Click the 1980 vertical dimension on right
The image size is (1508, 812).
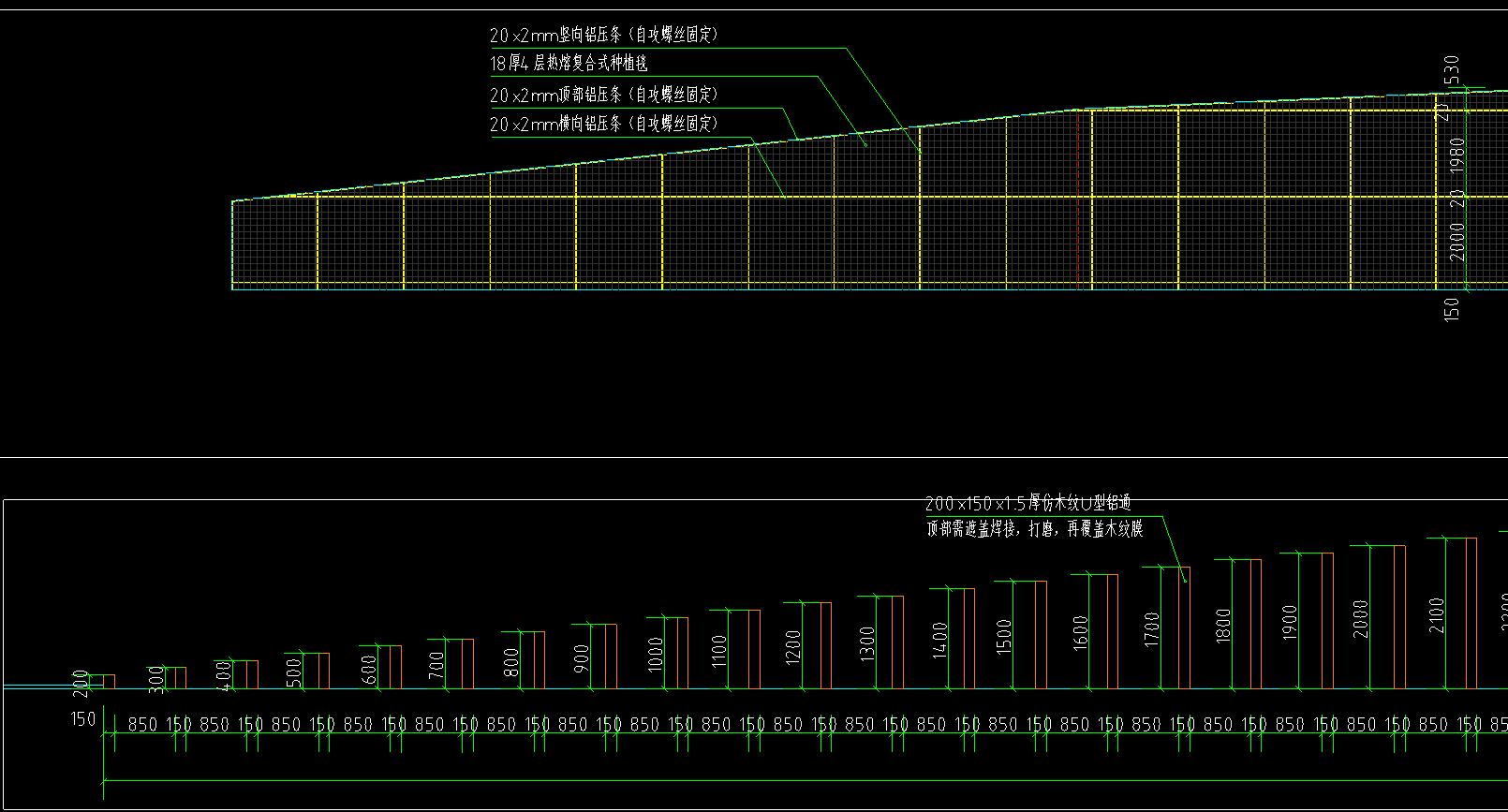point(1456,155)
